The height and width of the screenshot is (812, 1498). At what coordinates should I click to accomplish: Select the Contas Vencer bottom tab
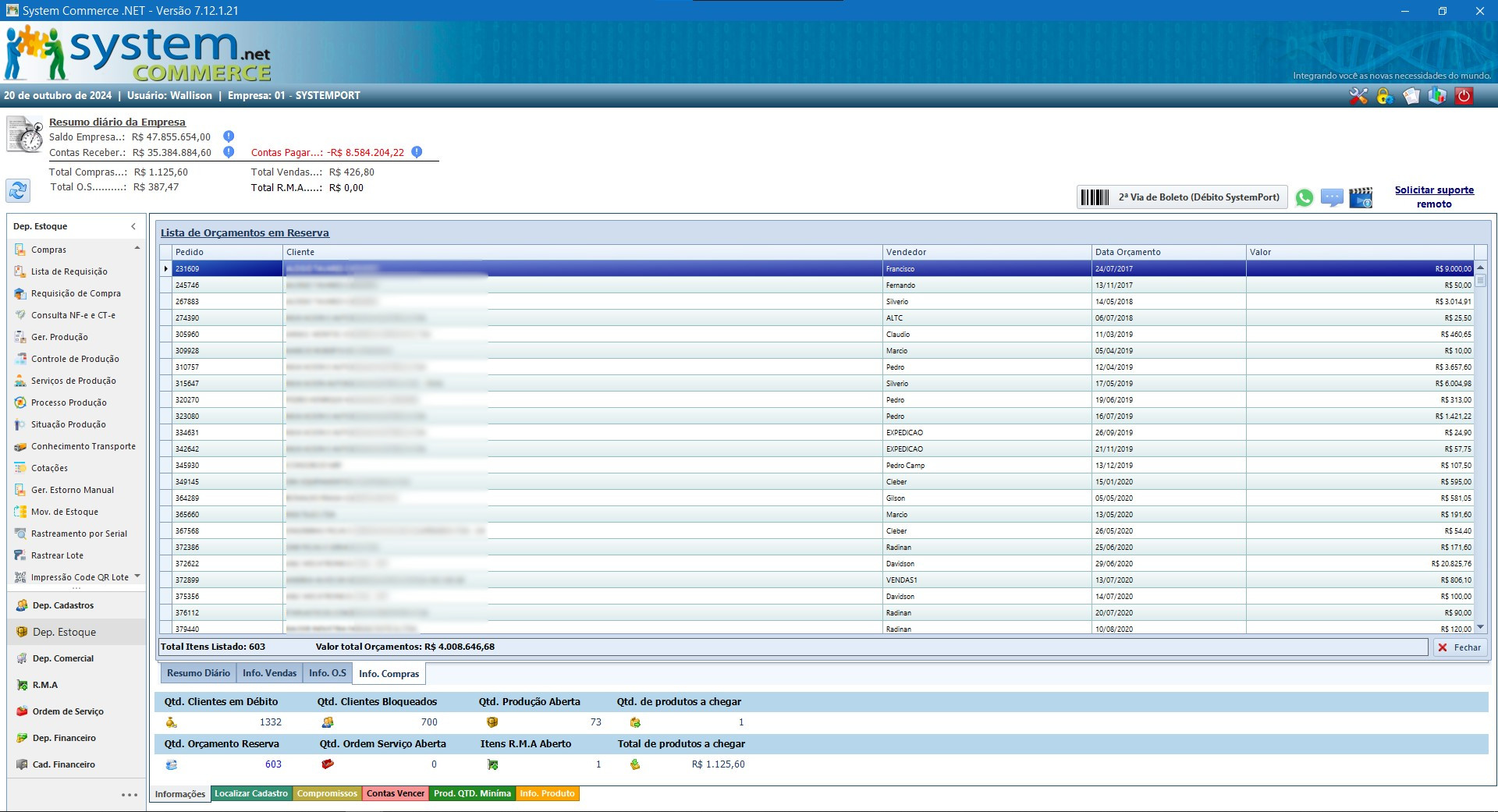[396, 794]
